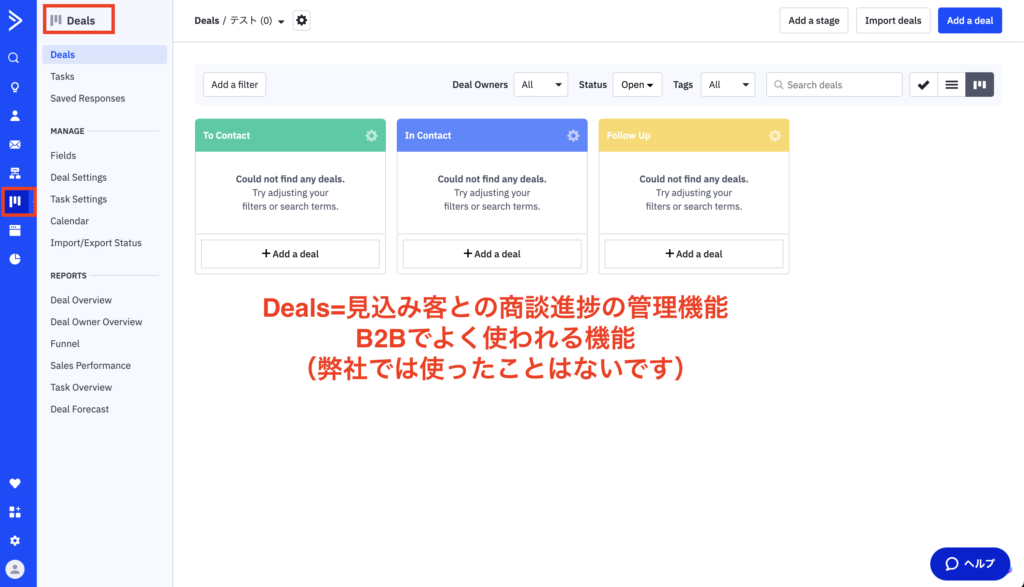Open Deal Settings
Image resolution: width=1024 pixels, height=587 pixels.
(x=78, y=177)
